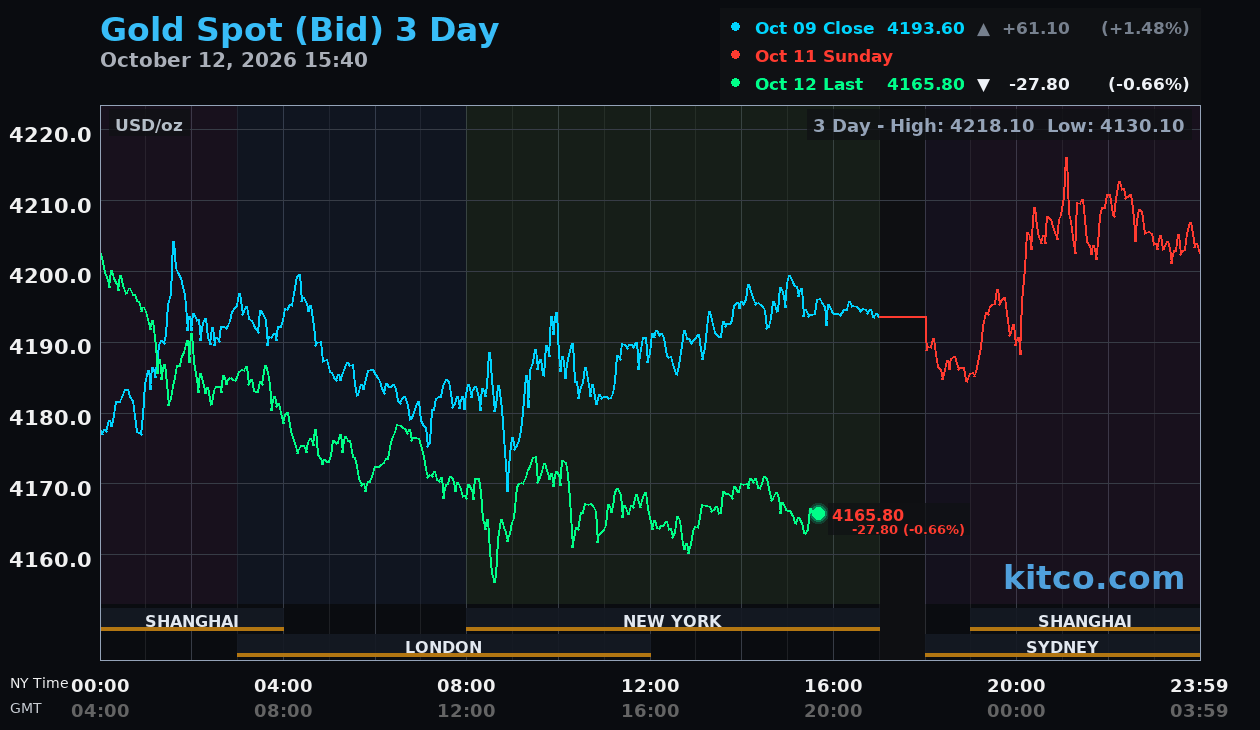
Task: Click the '(+1.48%)' change percentage
Action: point(1145,28)
